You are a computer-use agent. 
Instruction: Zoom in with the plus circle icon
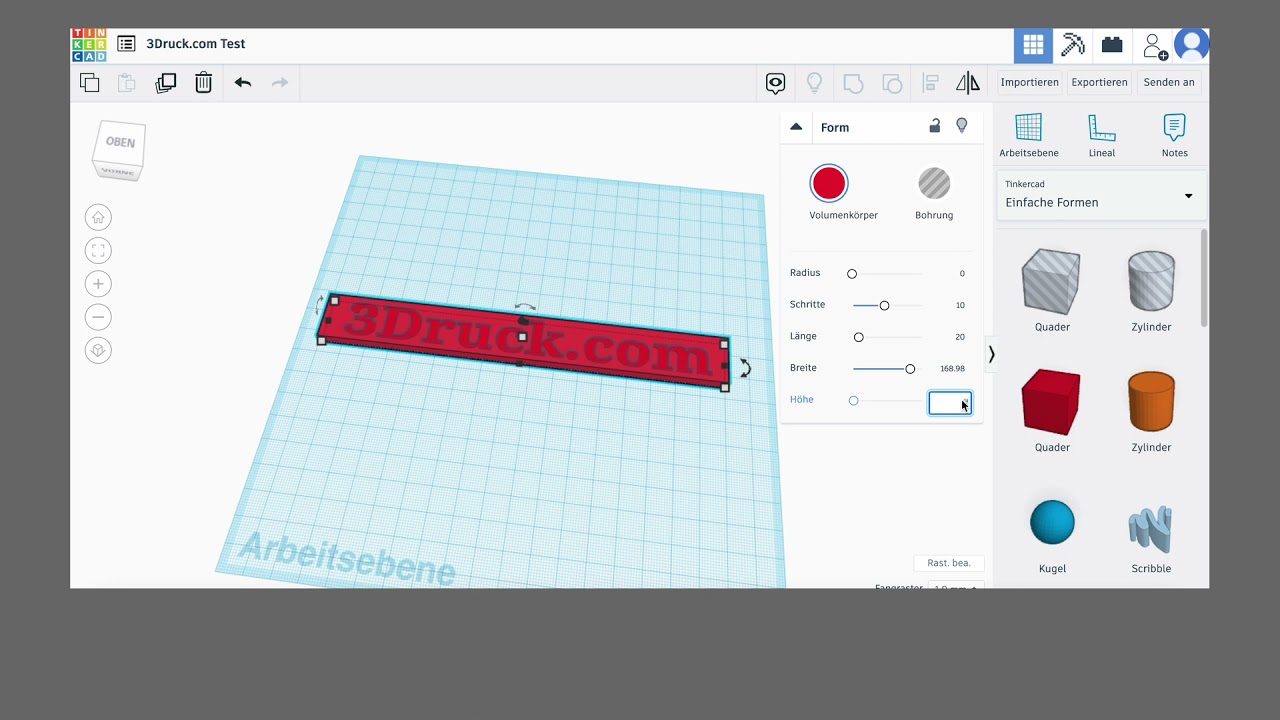[98, 284]
